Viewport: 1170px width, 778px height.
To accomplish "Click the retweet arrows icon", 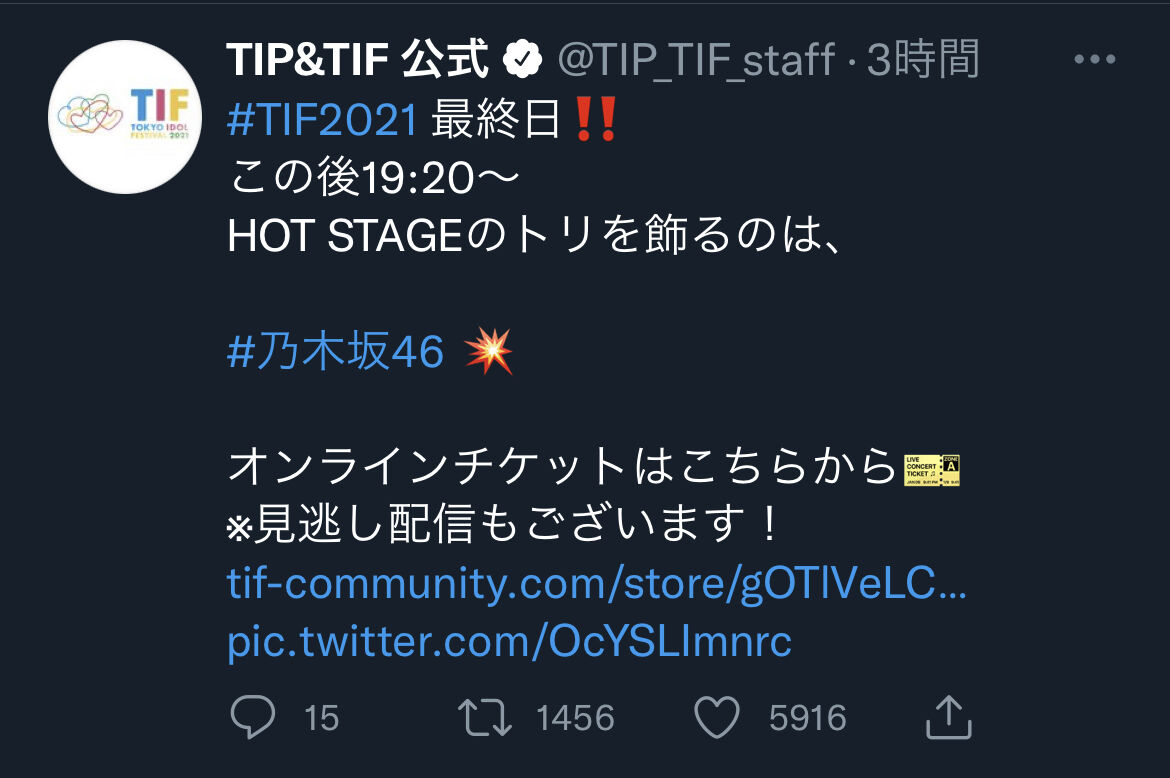I will click(484, 718).
